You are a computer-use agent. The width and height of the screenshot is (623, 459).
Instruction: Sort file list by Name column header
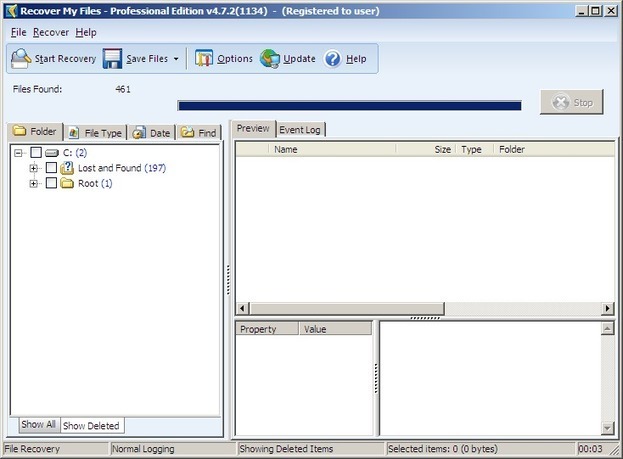[330, 149]
